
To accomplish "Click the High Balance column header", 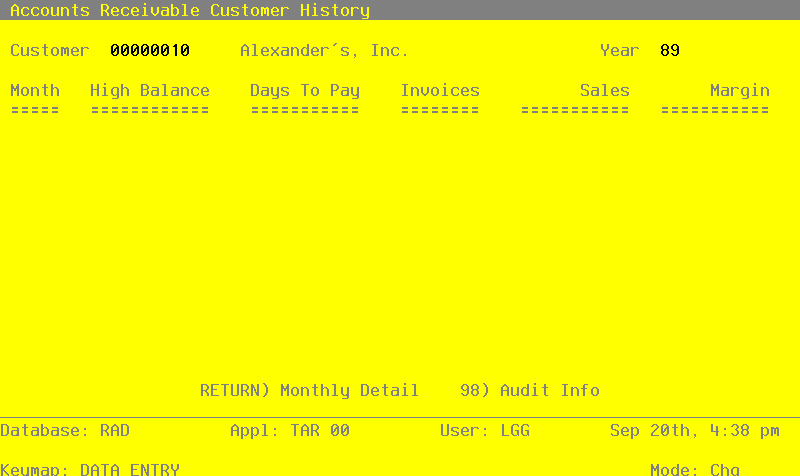I will click(x=150, y=90).
